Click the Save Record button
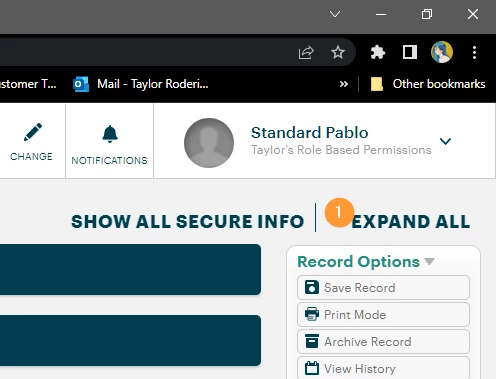Viewport: 496px width, 379px height. pyautogui.click(x=383, y=288)
